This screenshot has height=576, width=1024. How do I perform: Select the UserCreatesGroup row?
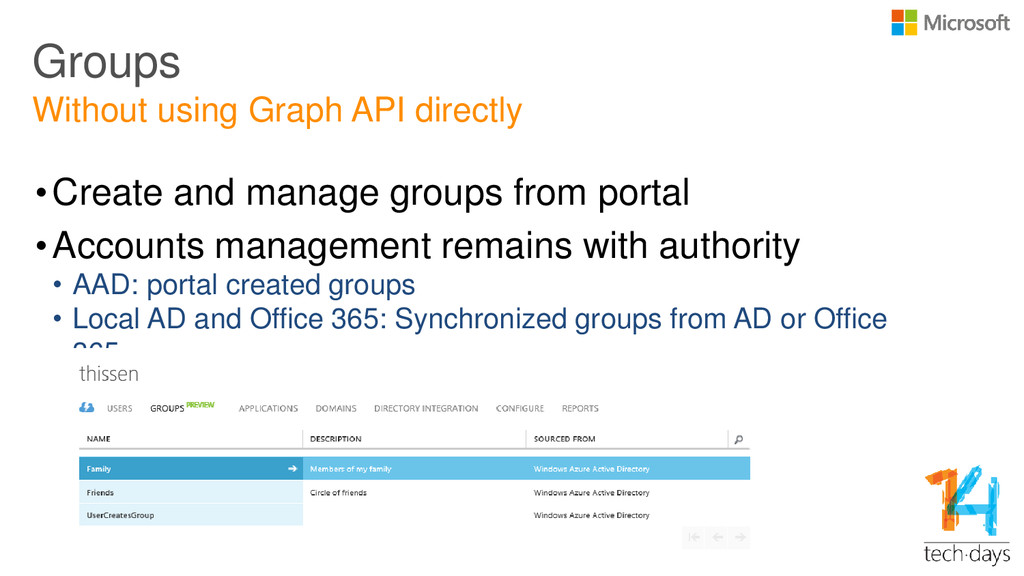click(x=414, y=515)
